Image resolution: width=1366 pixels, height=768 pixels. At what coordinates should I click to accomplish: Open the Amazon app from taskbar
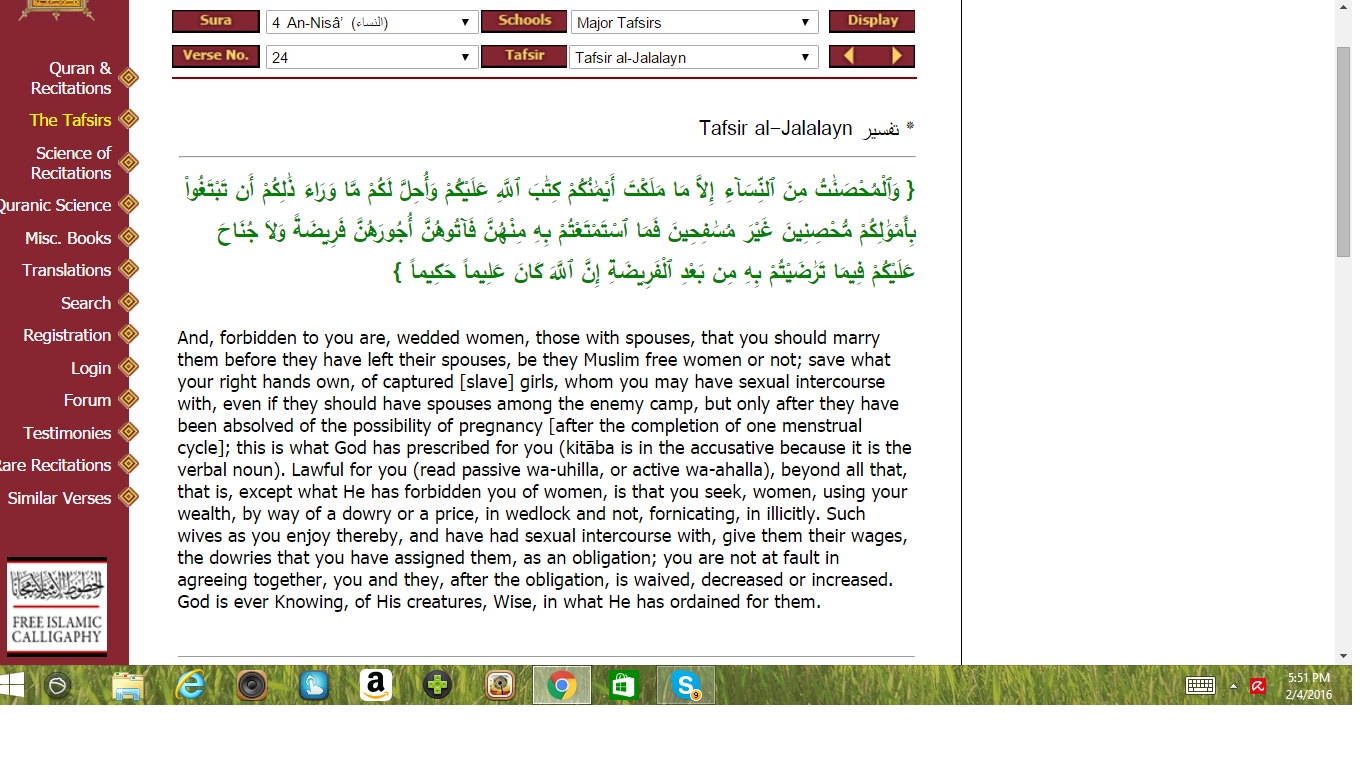(376, 685)
